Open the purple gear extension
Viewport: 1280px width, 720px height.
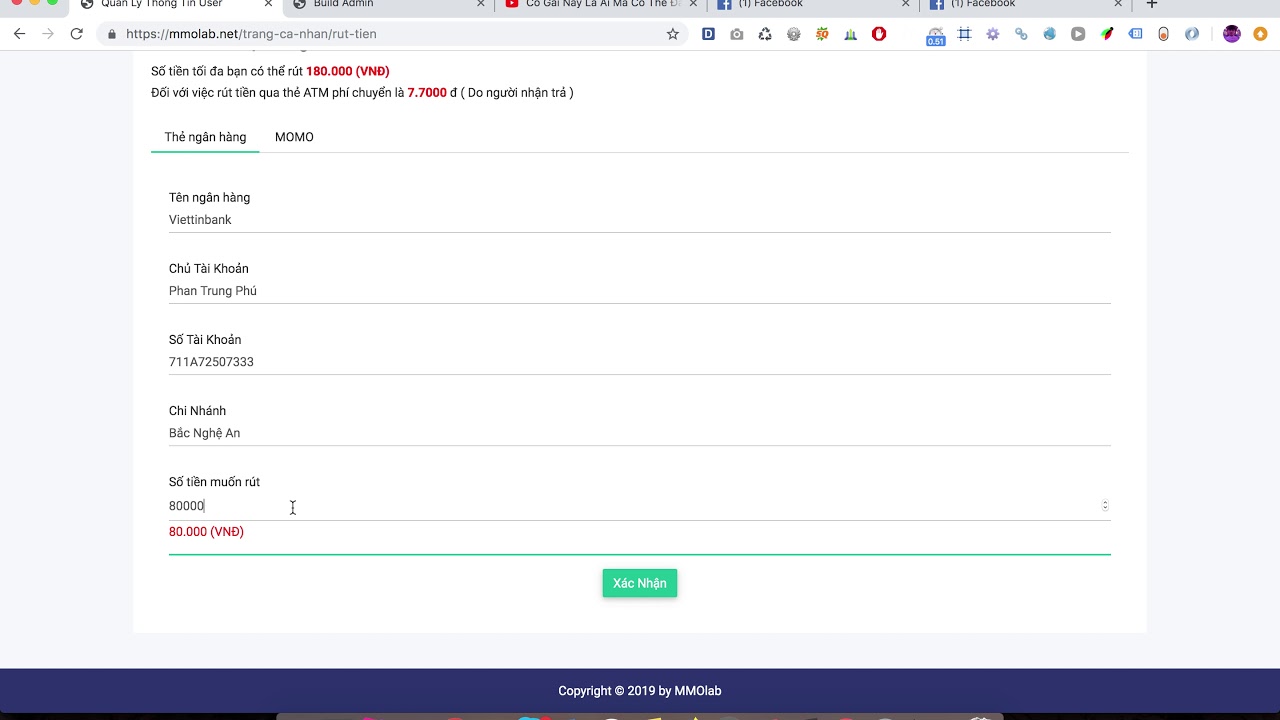pyautogui.click(x=992, y=34)
